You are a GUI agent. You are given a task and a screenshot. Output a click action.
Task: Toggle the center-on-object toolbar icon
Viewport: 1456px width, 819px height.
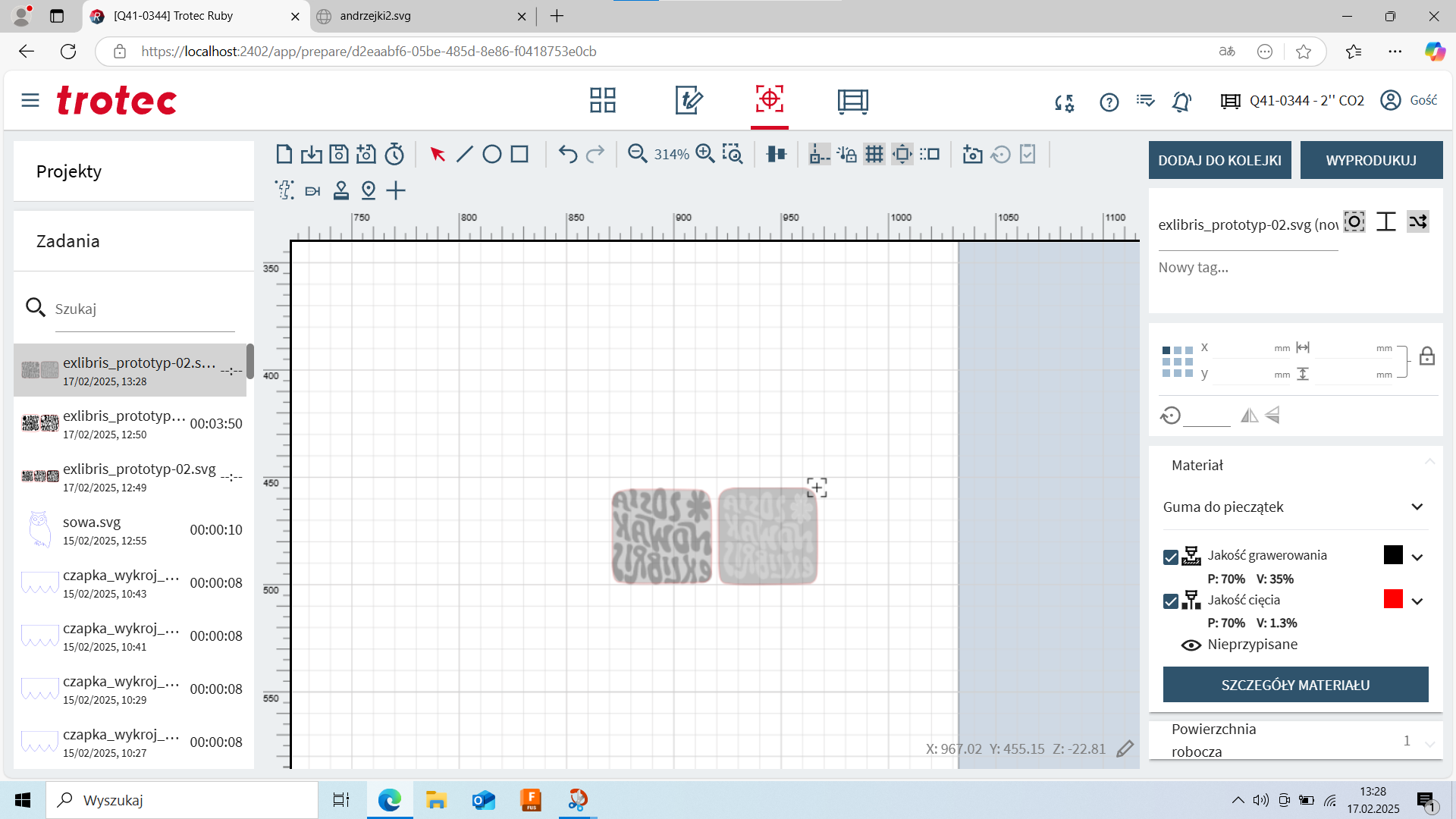[902, 154]
